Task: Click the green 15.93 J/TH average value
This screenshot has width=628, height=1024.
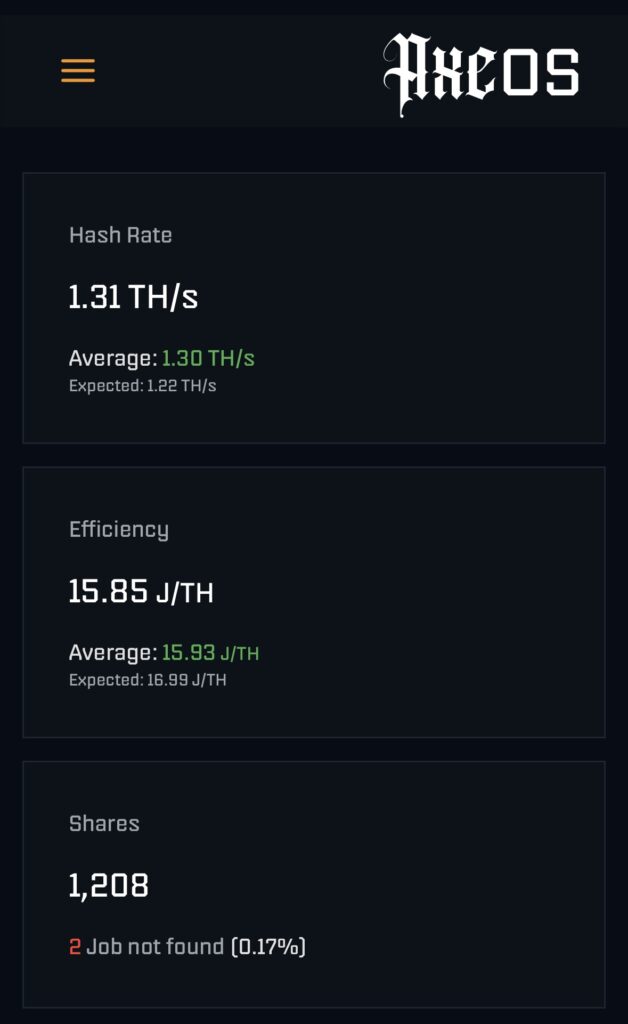Action: point(210,653)
